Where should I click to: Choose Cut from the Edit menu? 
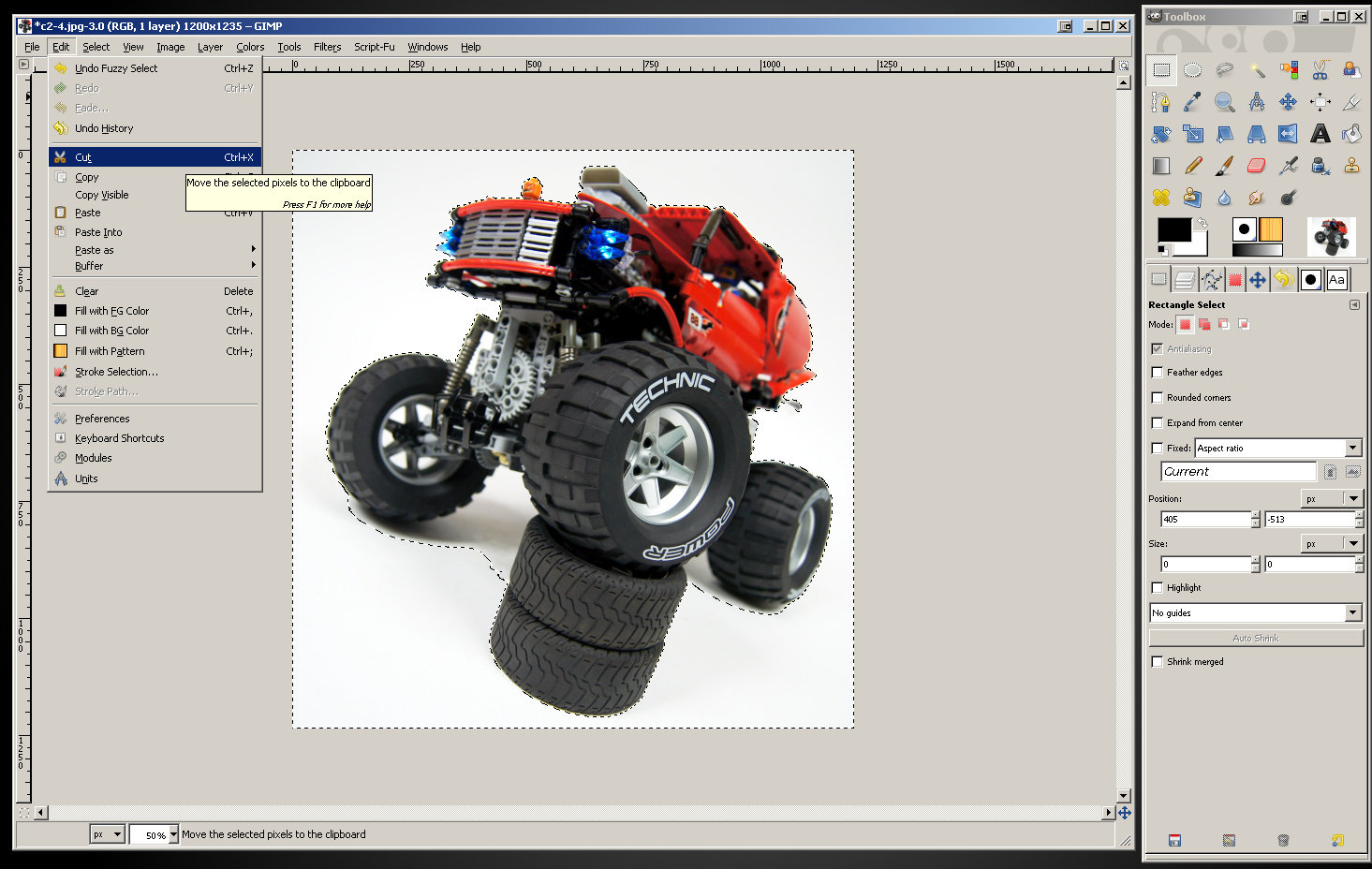(155, 157)
